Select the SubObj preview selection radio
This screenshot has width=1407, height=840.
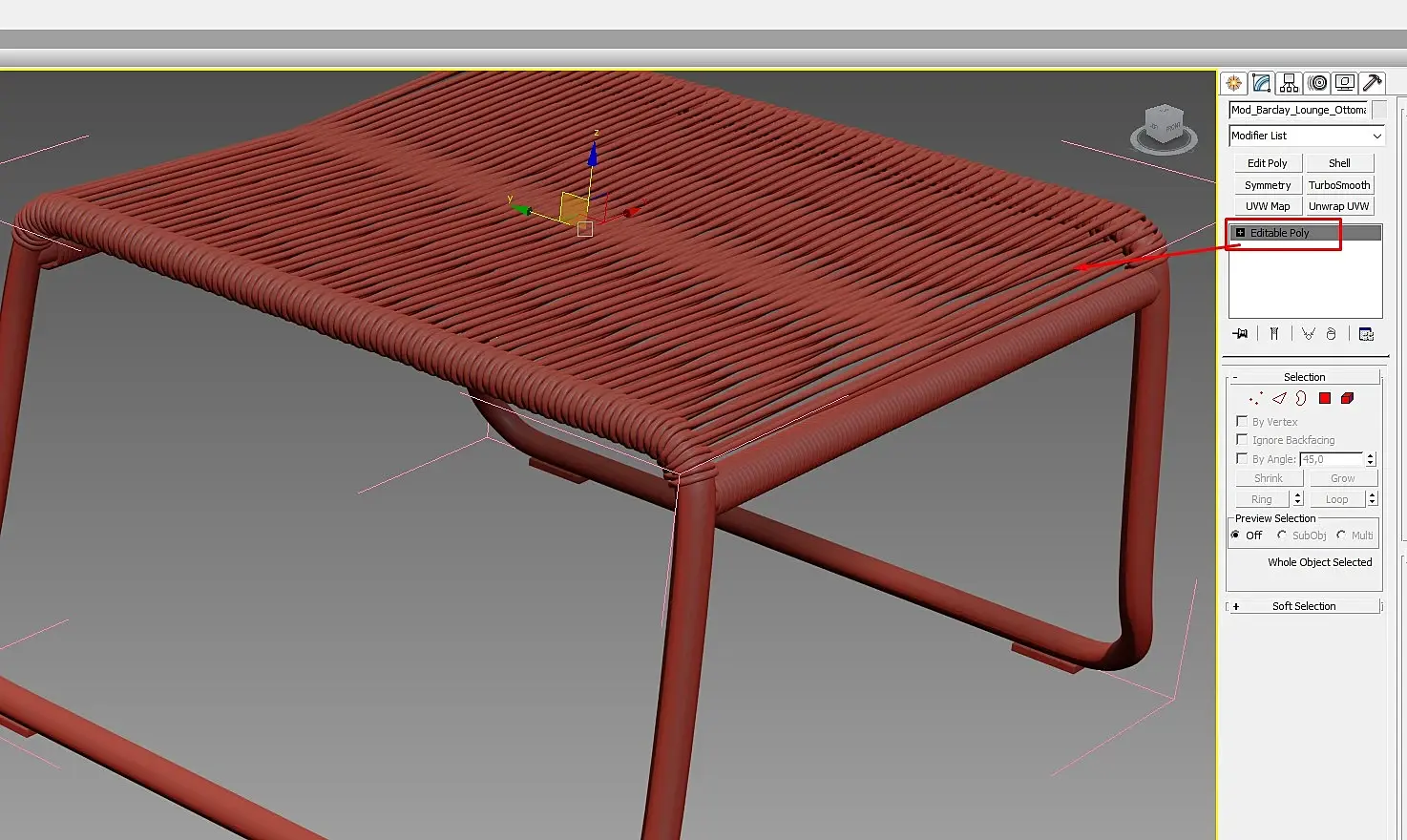click(1282, 535)
